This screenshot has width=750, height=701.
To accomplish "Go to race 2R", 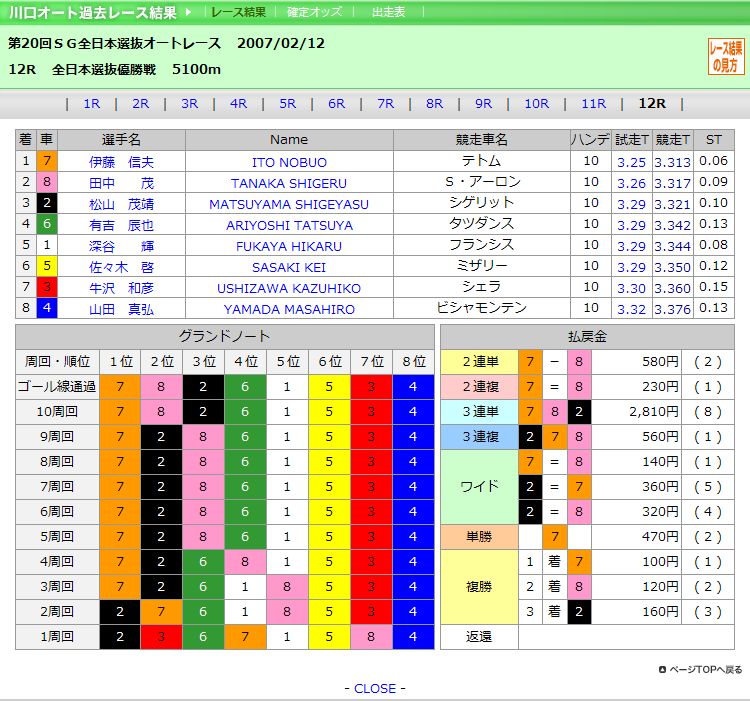I will (x=140, y=104).
